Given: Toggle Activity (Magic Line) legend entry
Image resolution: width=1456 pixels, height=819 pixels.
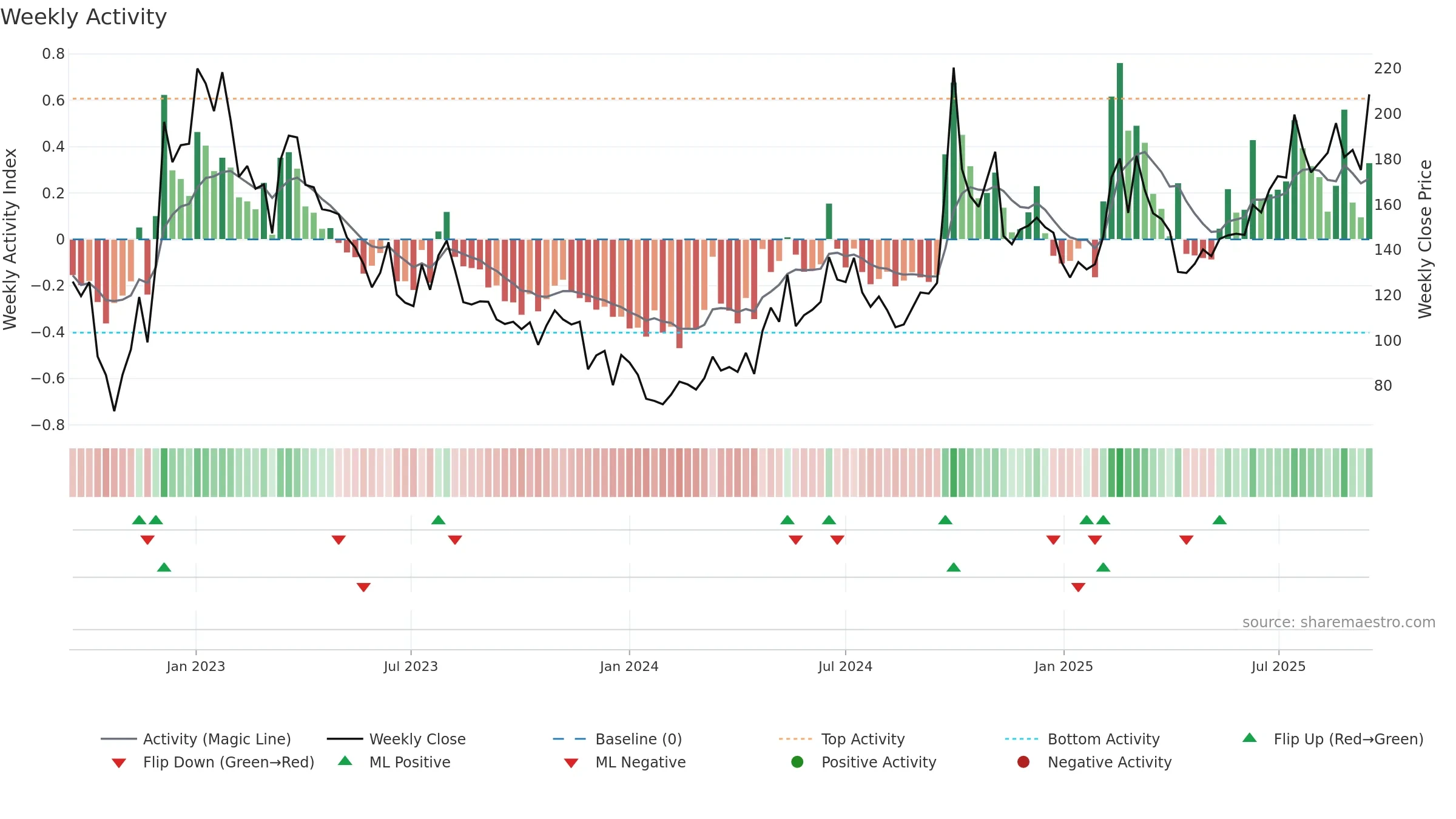Looking at the screenshot, I should pos(196,739).
